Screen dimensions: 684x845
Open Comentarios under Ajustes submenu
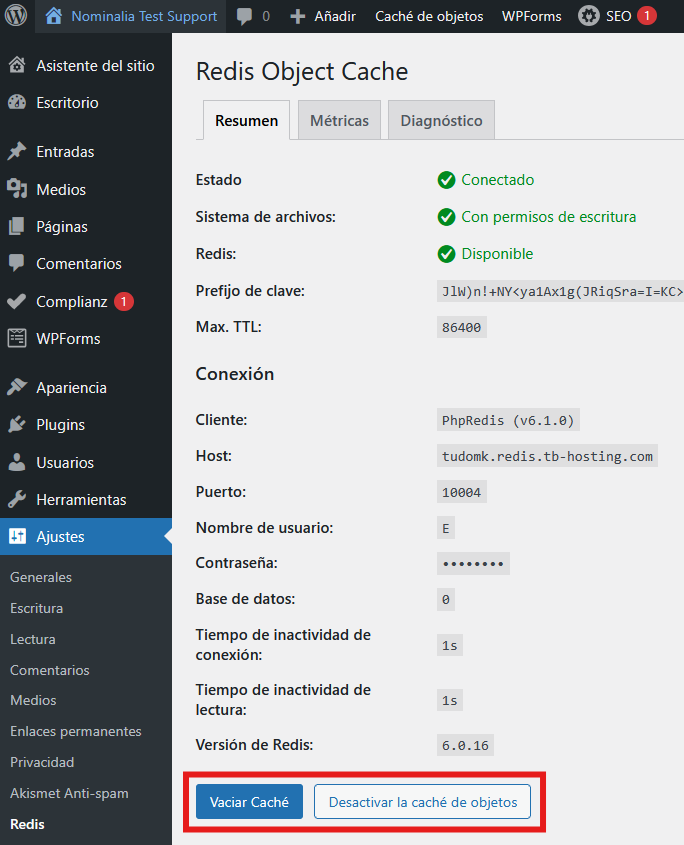(x=50, y=670)
